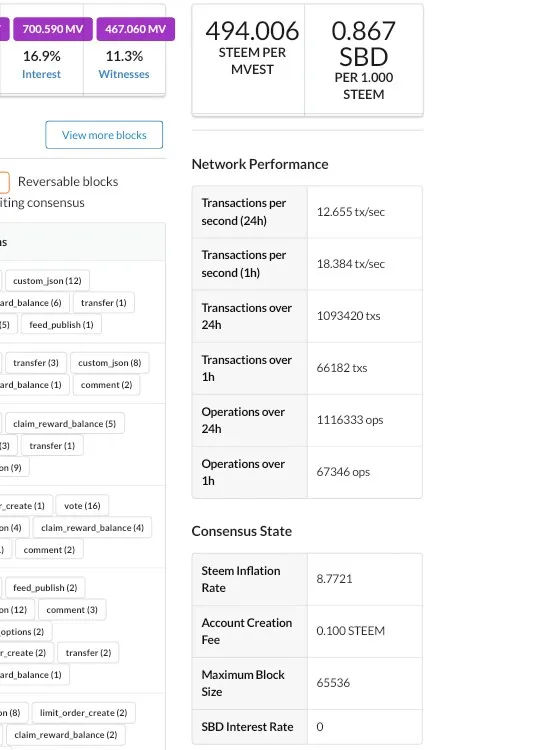Select the comment (3) operation tag
This screenshot has width=540, height=750.
(x=72, y=610)
